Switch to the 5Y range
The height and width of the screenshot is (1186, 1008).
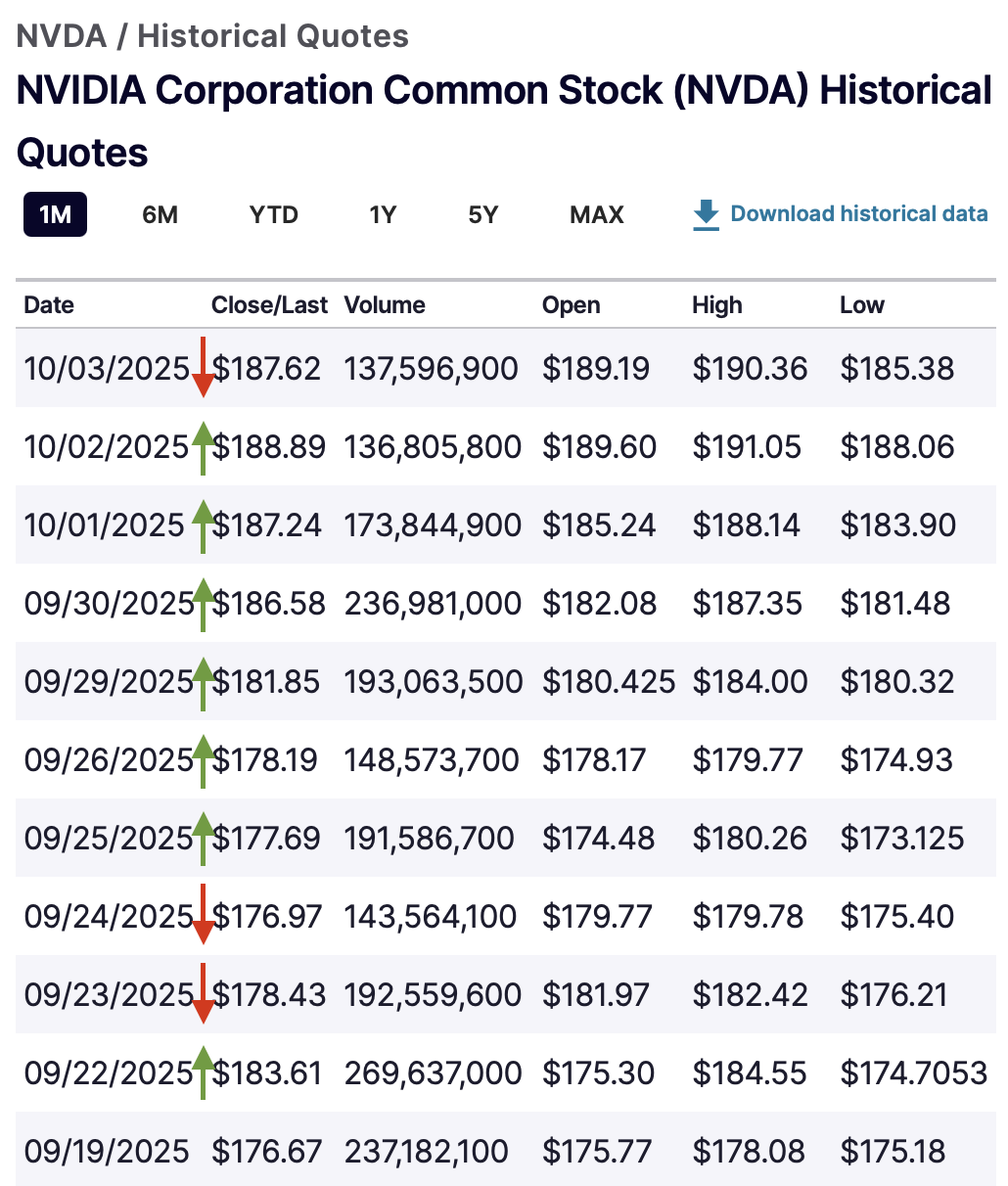pos(482,214)
